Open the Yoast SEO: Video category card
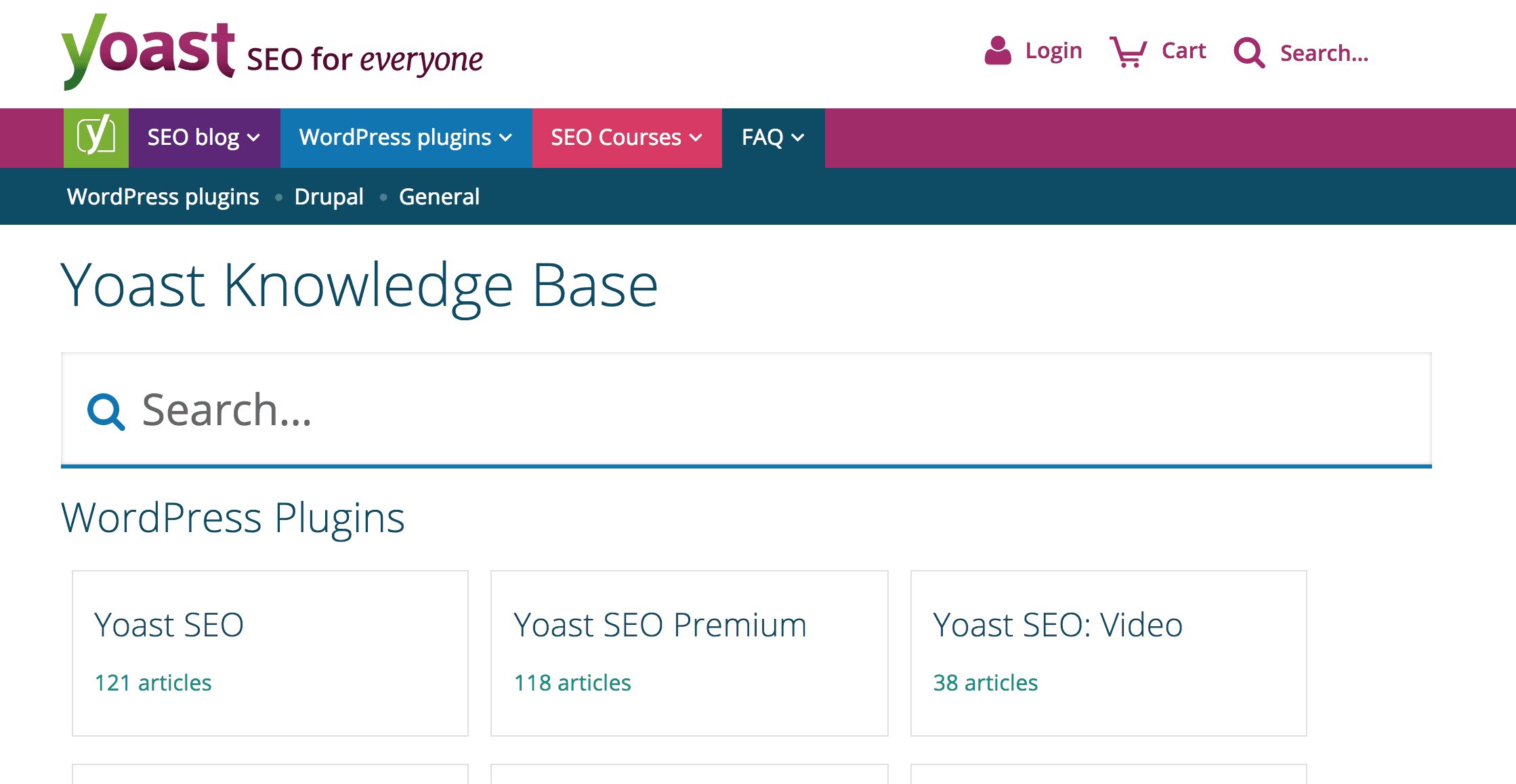This screenshot has height=784, width=1516. click(1108, 652)
